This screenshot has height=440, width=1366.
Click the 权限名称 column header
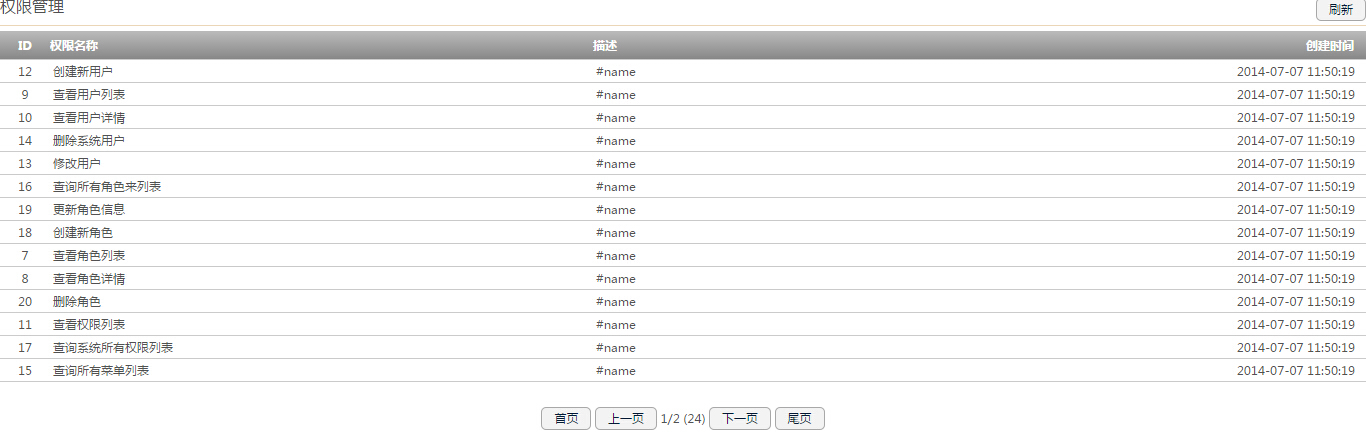74,46
